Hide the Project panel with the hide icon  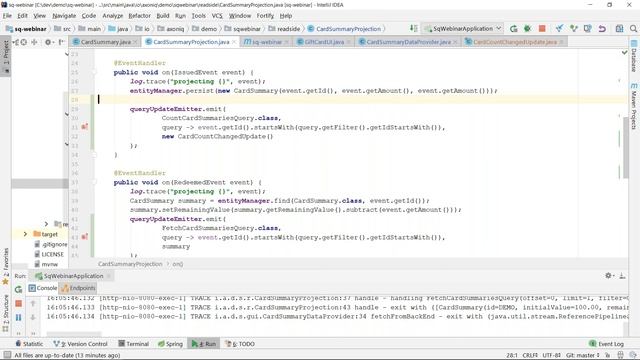tap(61, 42)
